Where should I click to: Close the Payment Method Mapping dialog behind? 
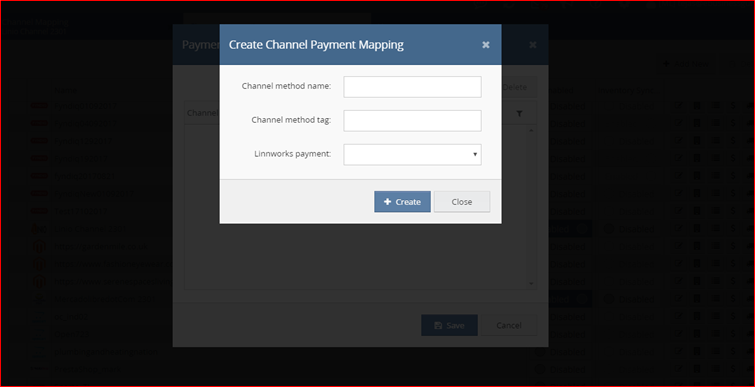tap(533, 45)
